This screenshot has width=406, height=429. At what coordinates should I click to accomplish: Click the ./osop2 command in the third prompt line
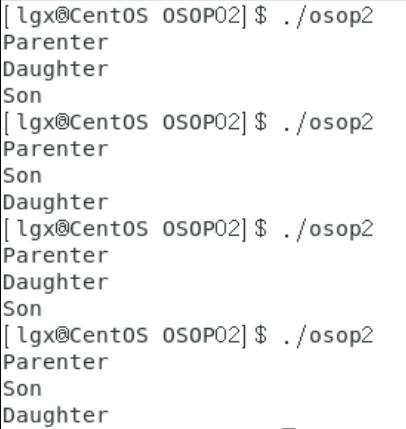pos(327,229)
